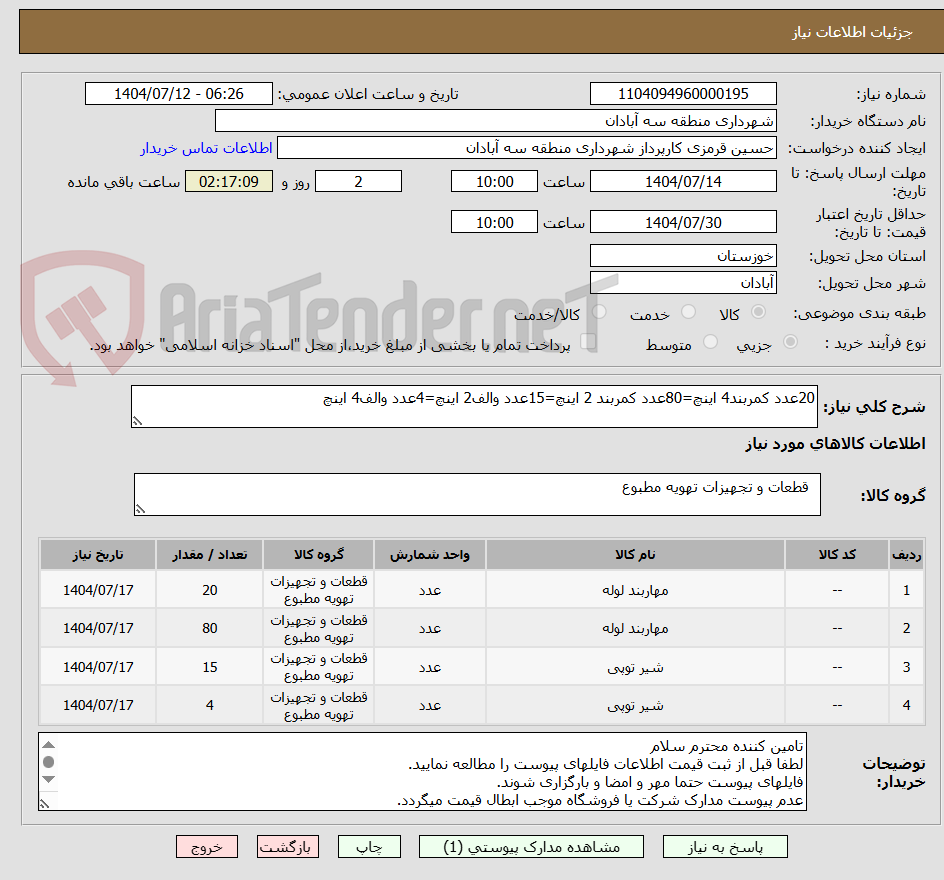Viewport: 944px width, 880px height.
Task: Select the خدمت radio button
Action: [x=689, y=310]
